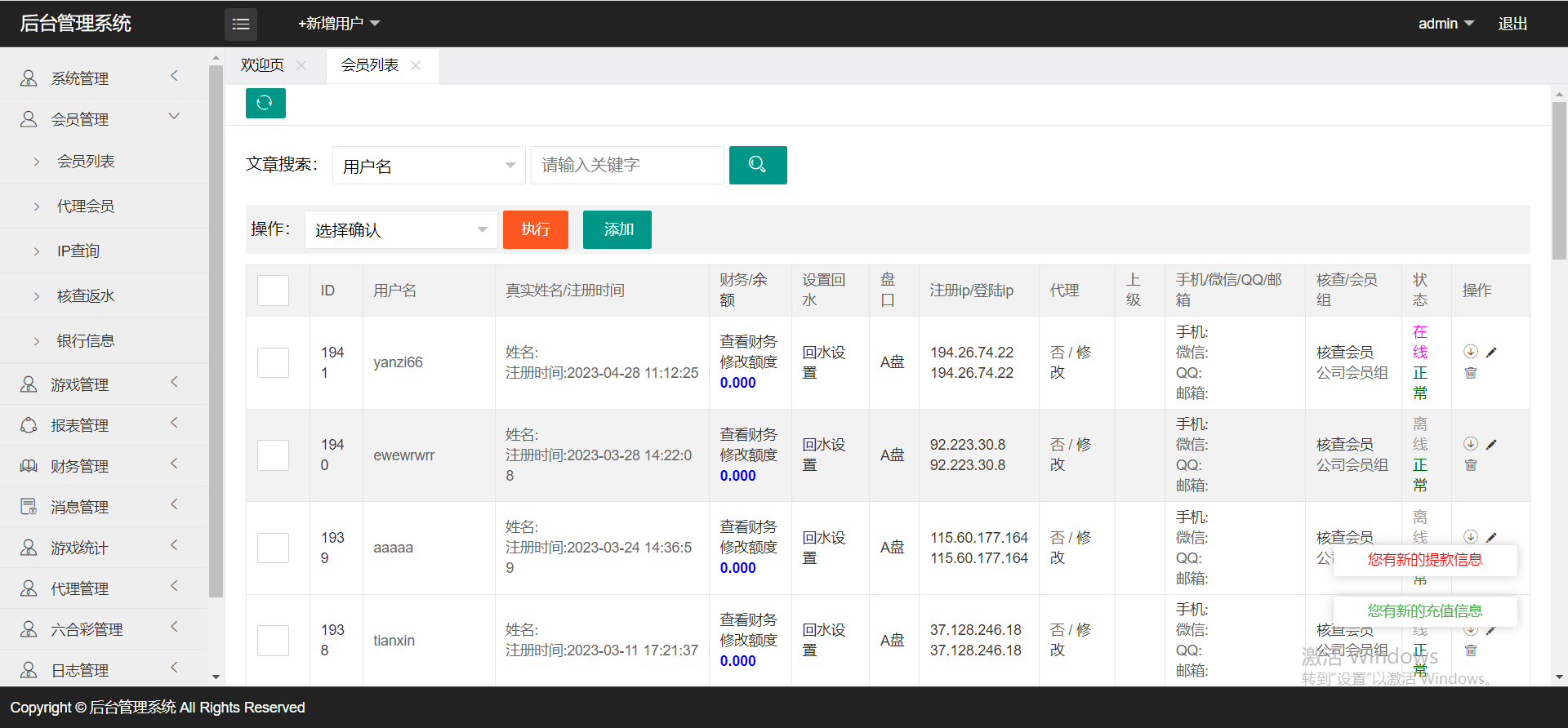This screenshot has width=1568, height=728.
Task: Click the 系统管理 user icon
Action: [29, 78]
